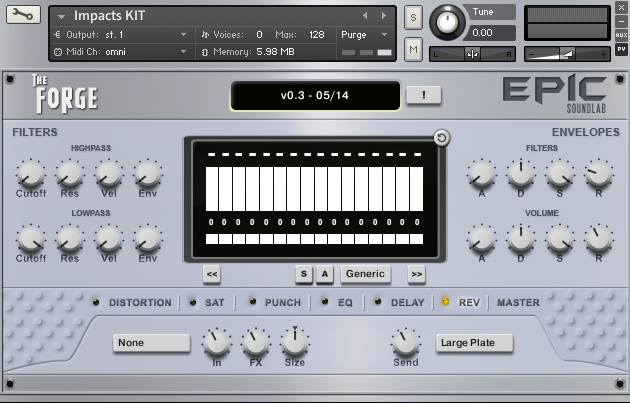Open the Large Plate reverb dropdown
Image resolution: width=630 pixels, height=403 pixels.
(x=475, y=343)
